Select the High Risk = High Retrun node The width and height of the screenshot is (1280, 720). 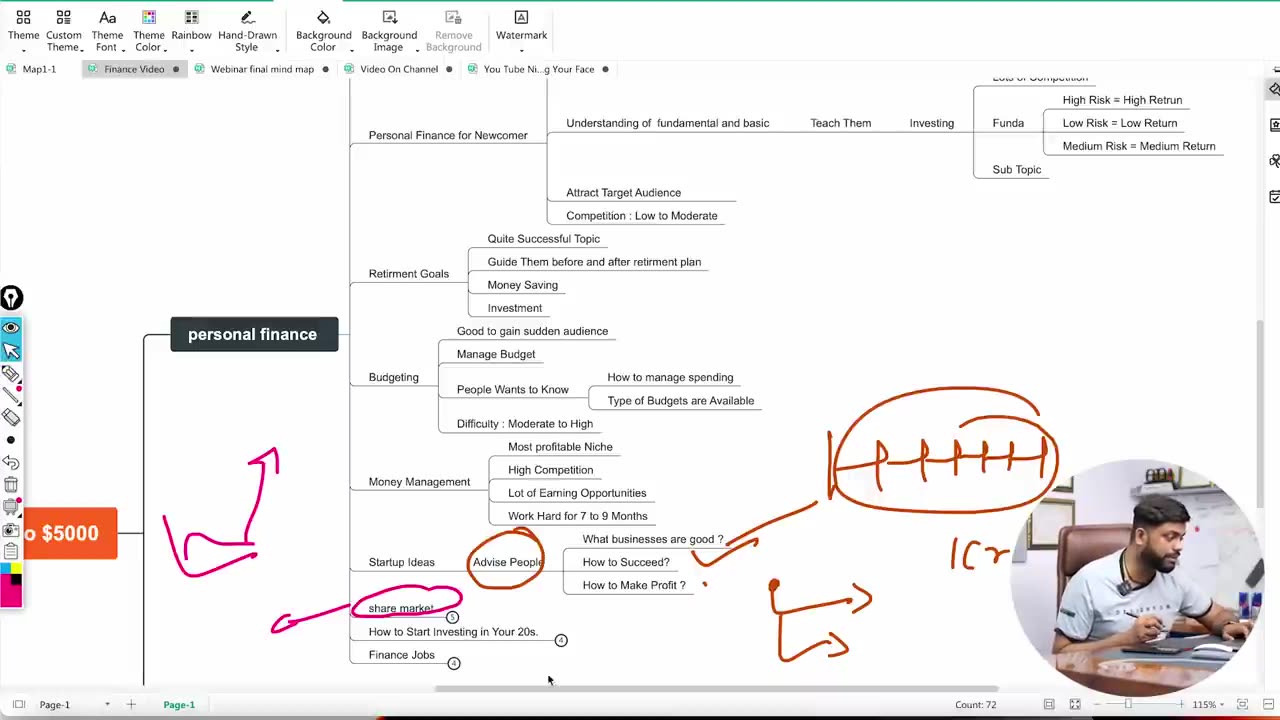(x=1122, y=100)
